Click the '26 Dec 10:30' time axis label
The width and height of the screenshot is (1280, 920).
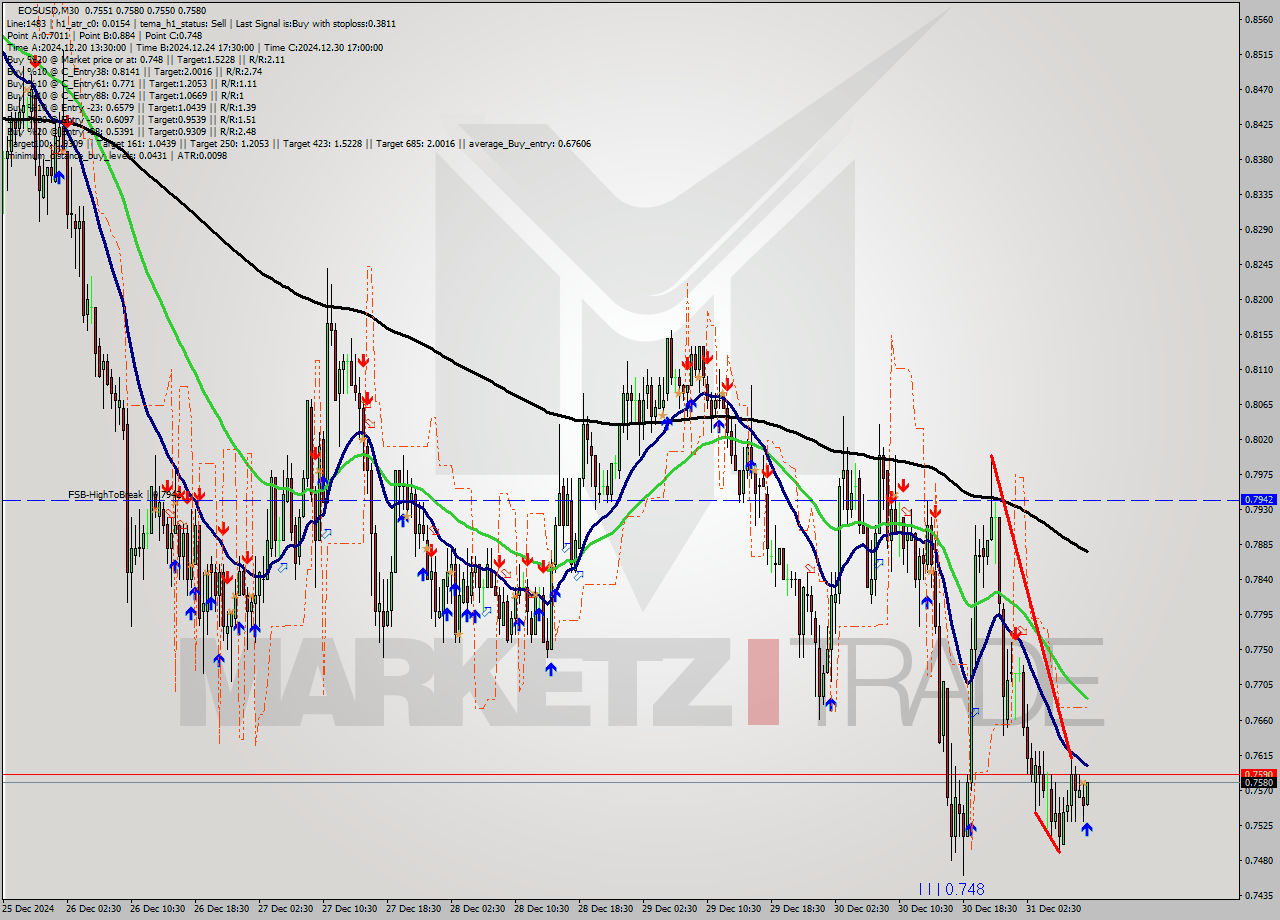(x=156, y=909)
